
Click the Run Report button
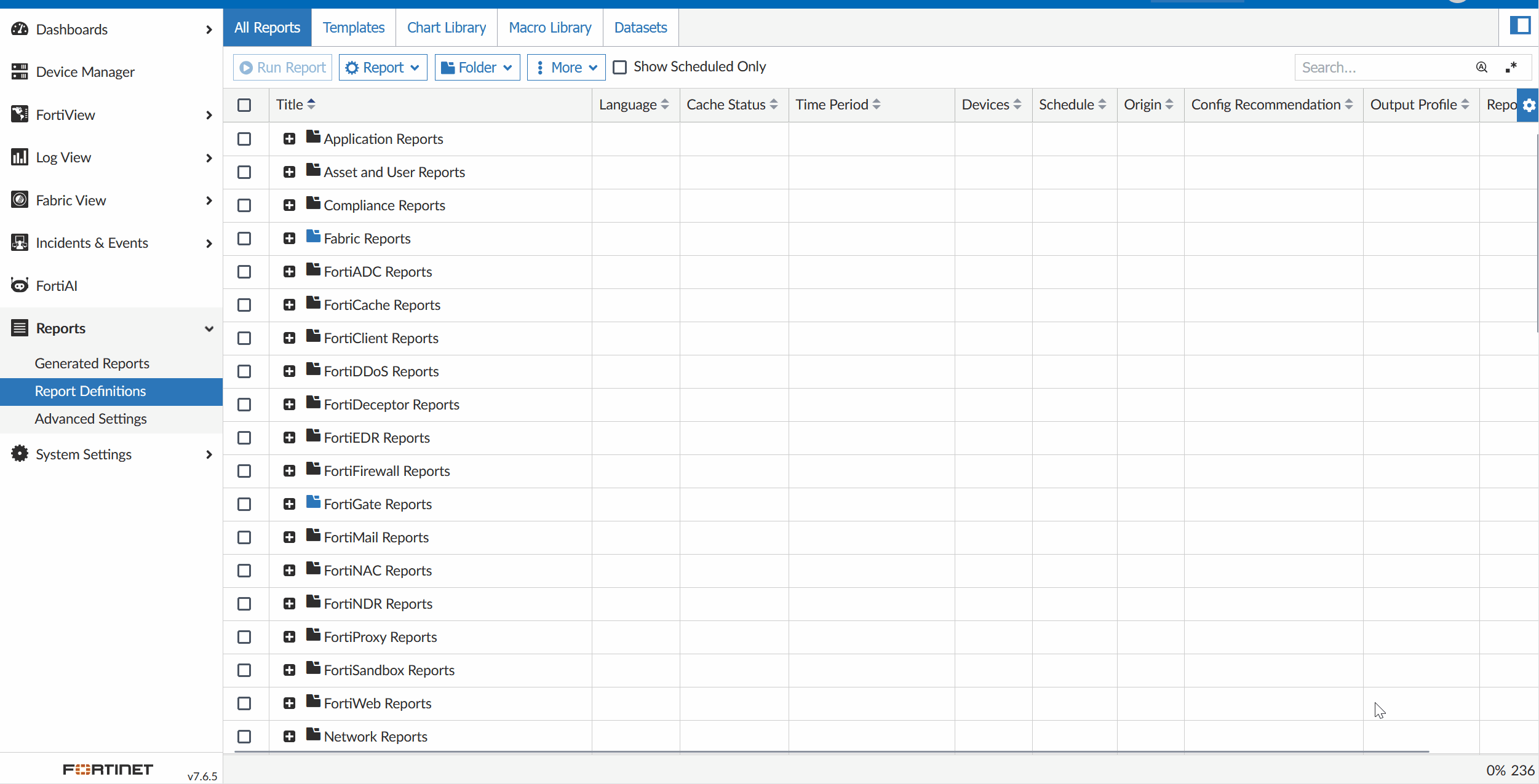click(x=283, y=68)
